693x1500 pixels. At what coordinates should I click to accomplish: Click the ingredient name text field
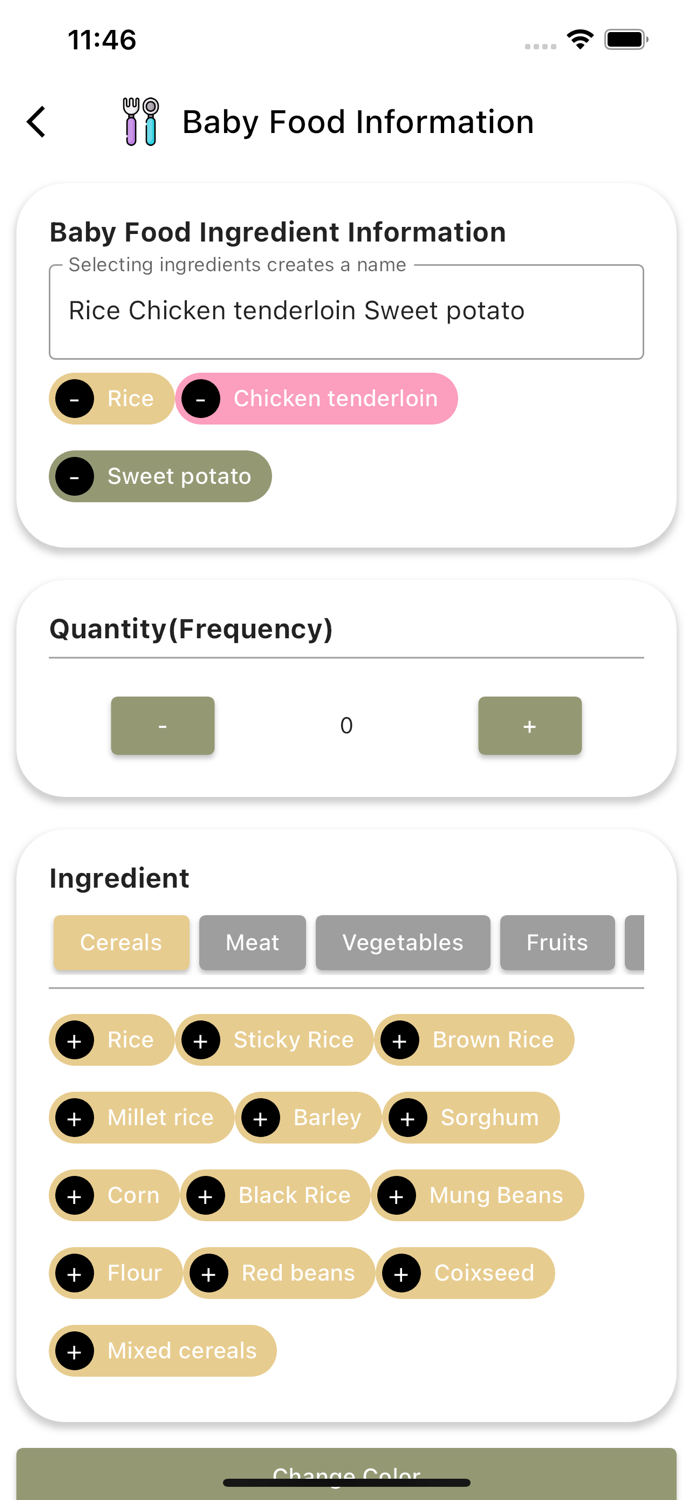click(x=347, y=311)
